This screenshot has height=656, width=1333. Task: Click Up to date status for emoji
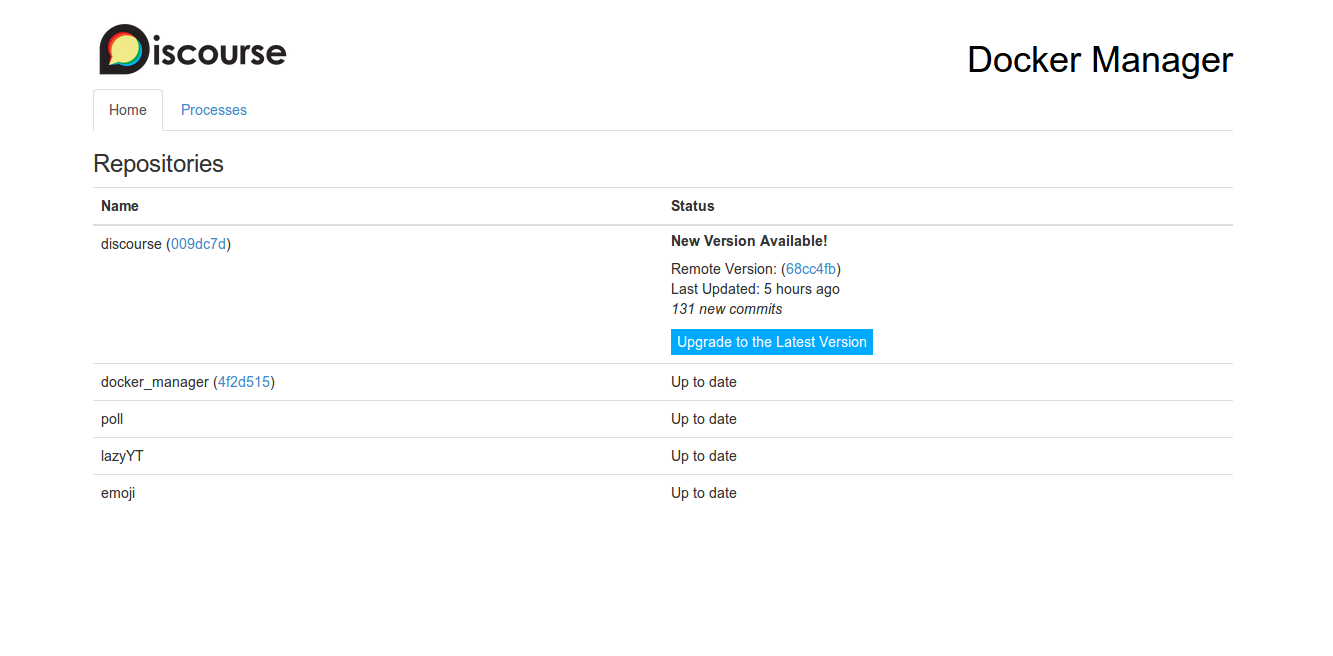click(704, 493)
